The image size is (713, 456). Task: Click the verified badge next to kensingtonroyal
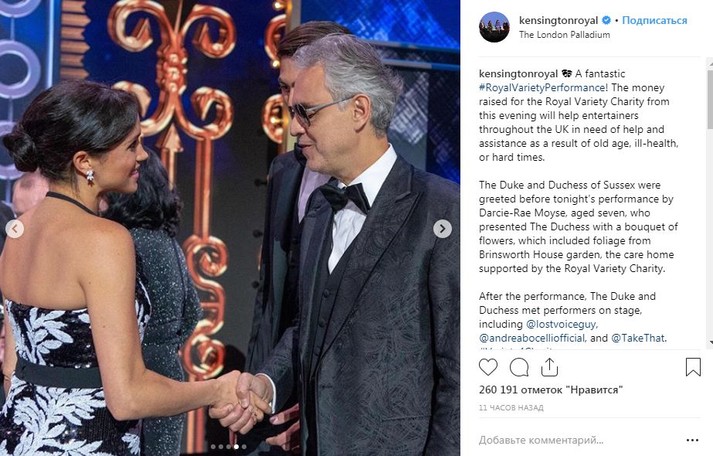[x=606, y=20]
